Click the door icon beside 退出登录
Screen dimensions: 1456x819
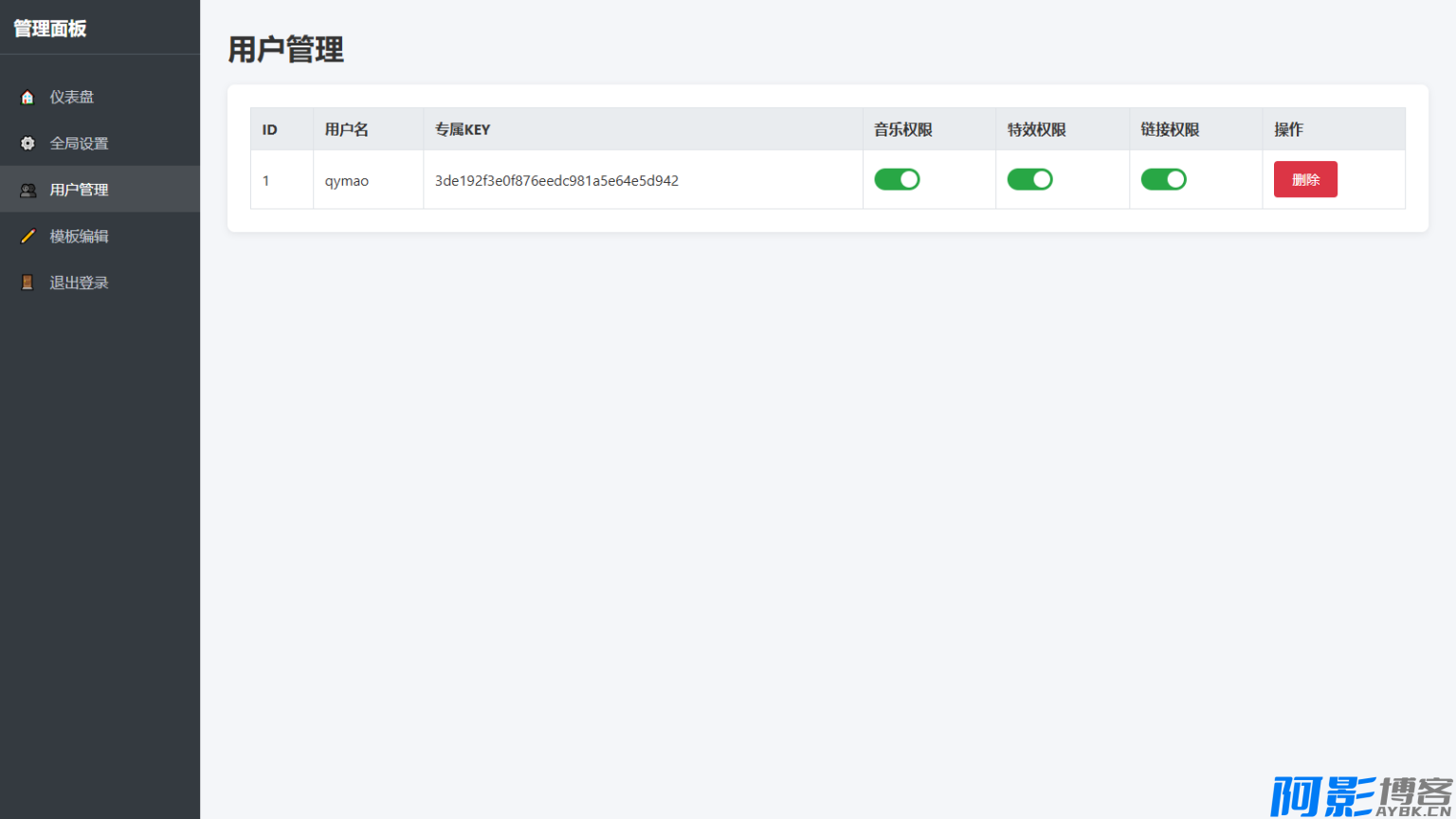click(27, 282)
